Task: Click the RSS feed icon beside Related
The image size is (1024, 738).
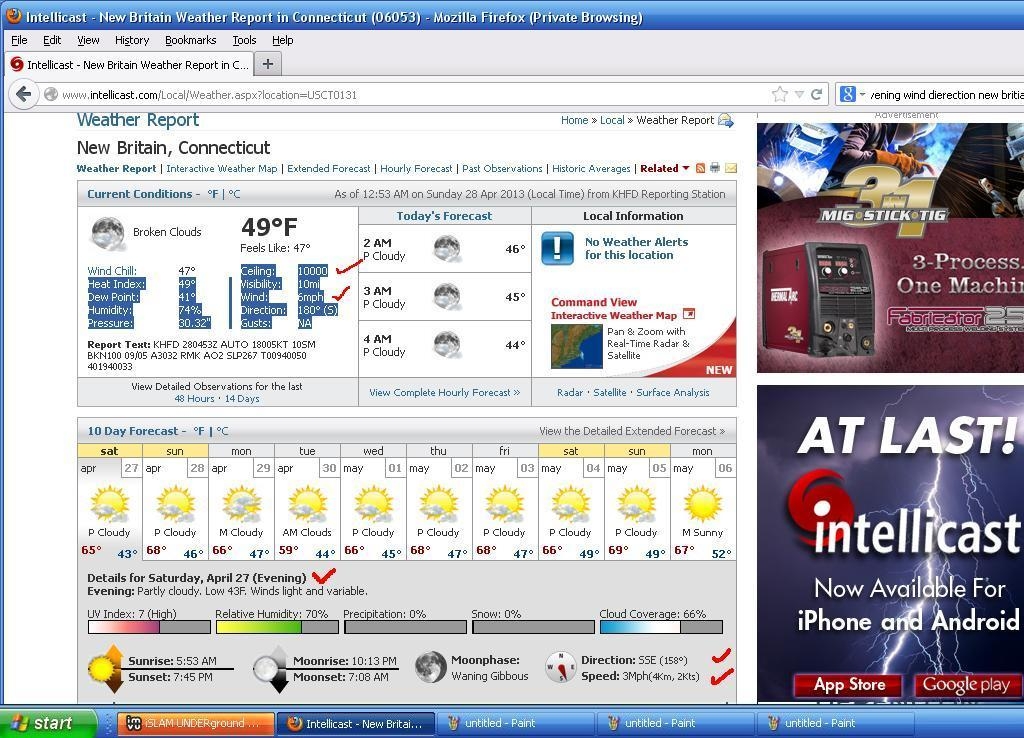Action: [700, 168]
